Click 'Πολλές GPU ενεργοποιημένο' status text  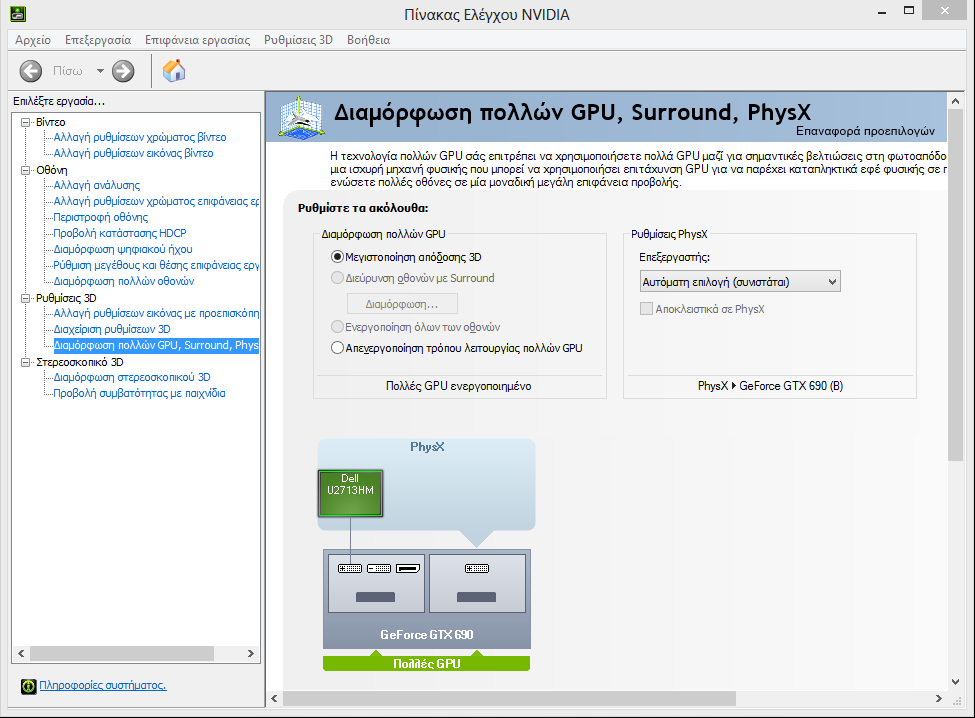click(x=458, y=386)
